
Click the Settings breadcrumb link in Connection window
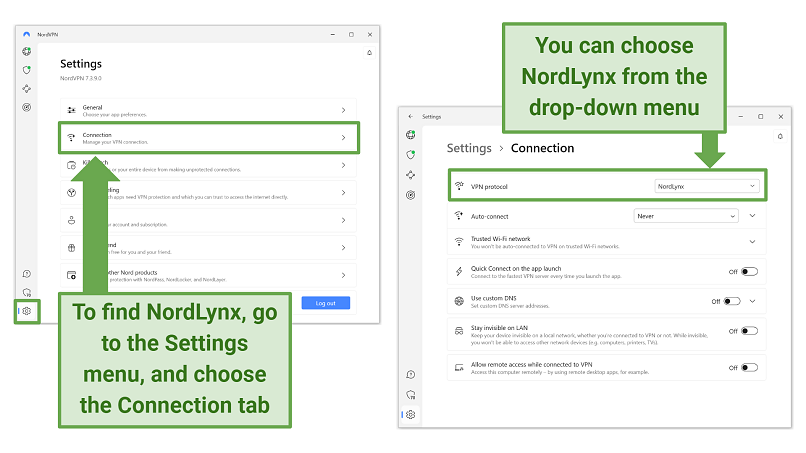pos(469,148)
